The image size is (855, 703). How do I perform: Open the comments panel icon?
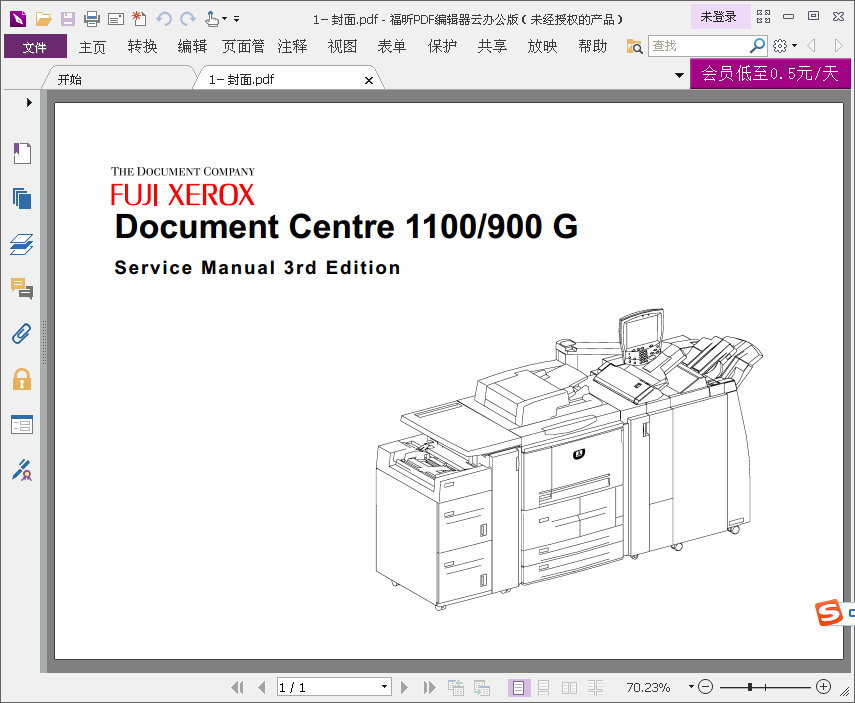[22, 289]
